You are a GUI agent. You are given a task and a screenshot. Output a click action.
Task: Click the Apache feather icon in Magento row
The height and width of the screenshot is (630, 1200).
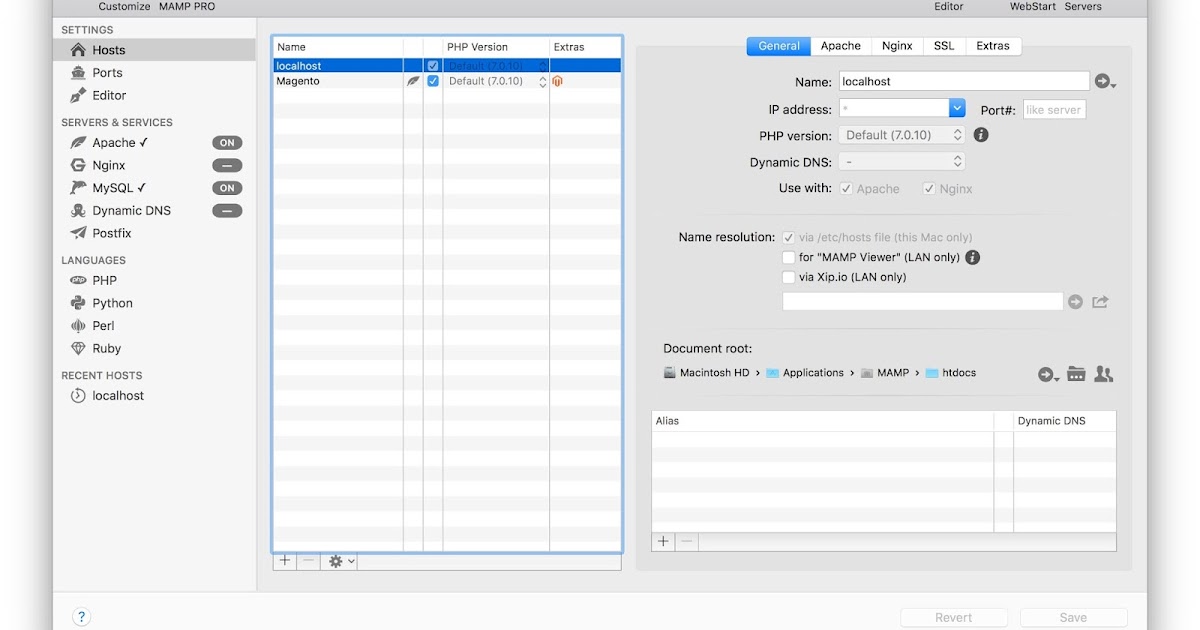(413, 81)
